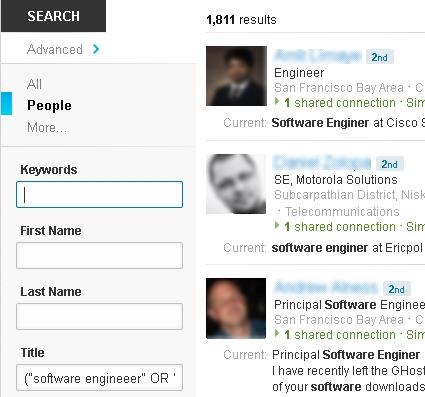Open the Advanced search link

(x=55, y=49)
